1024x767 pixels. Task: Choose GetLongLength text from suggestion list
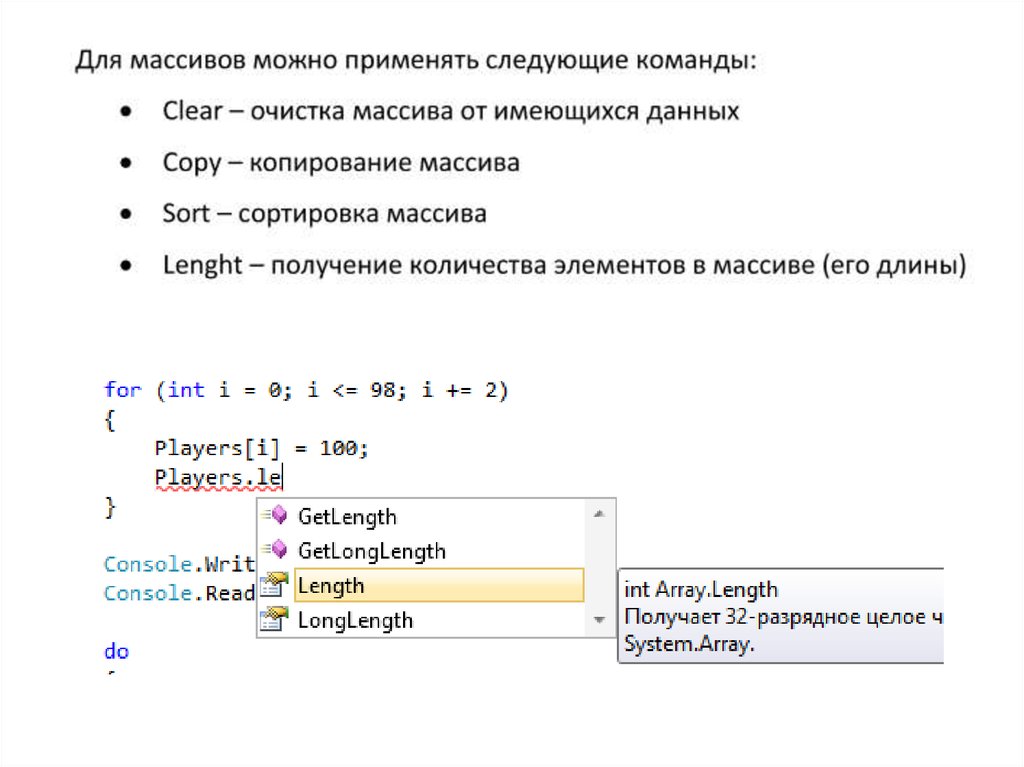[372, 551]
